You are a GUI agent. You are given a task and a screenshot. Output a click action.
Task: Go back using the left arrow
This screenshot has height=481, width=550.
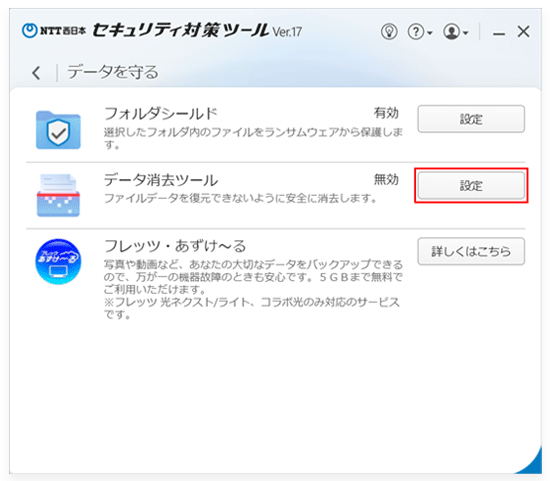click(36, 73)
